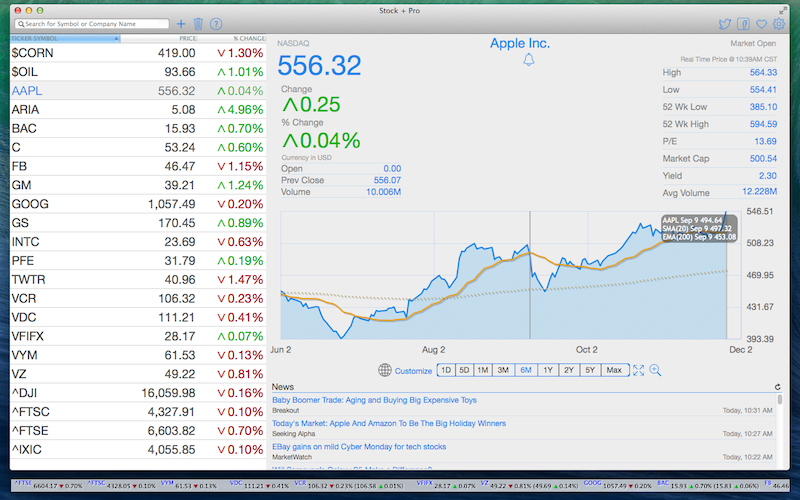Click the add symbol plus icon

click(x=181, y=23)
